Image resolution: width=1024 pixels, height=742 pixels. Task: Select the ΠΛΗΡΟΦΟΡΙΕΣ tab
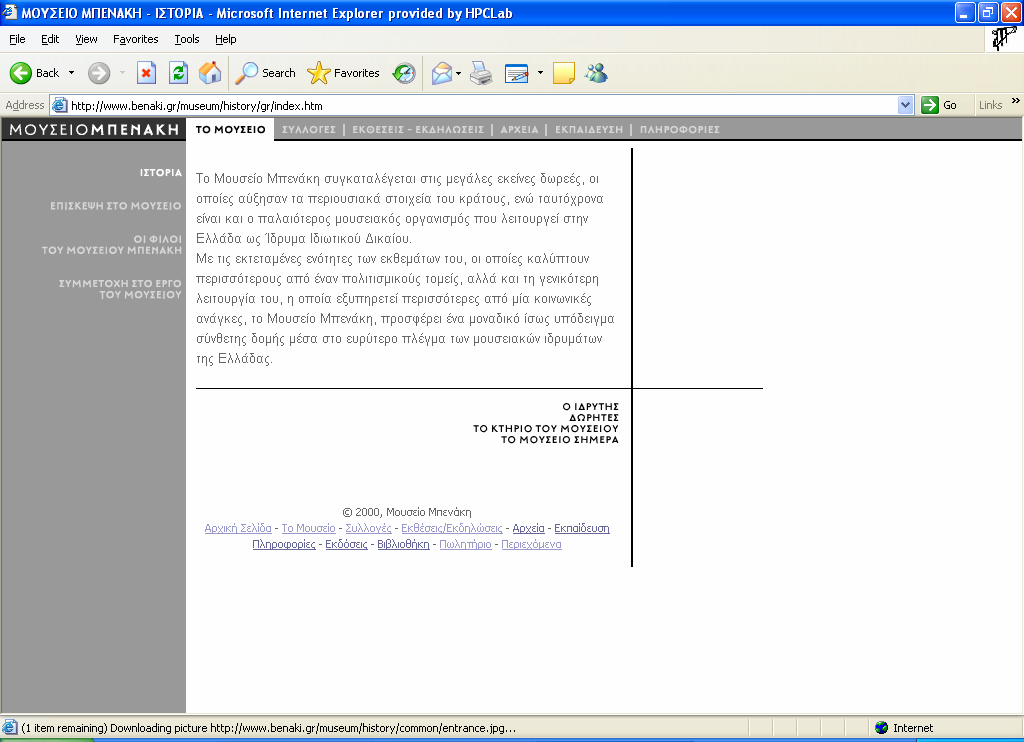point(680,129)
